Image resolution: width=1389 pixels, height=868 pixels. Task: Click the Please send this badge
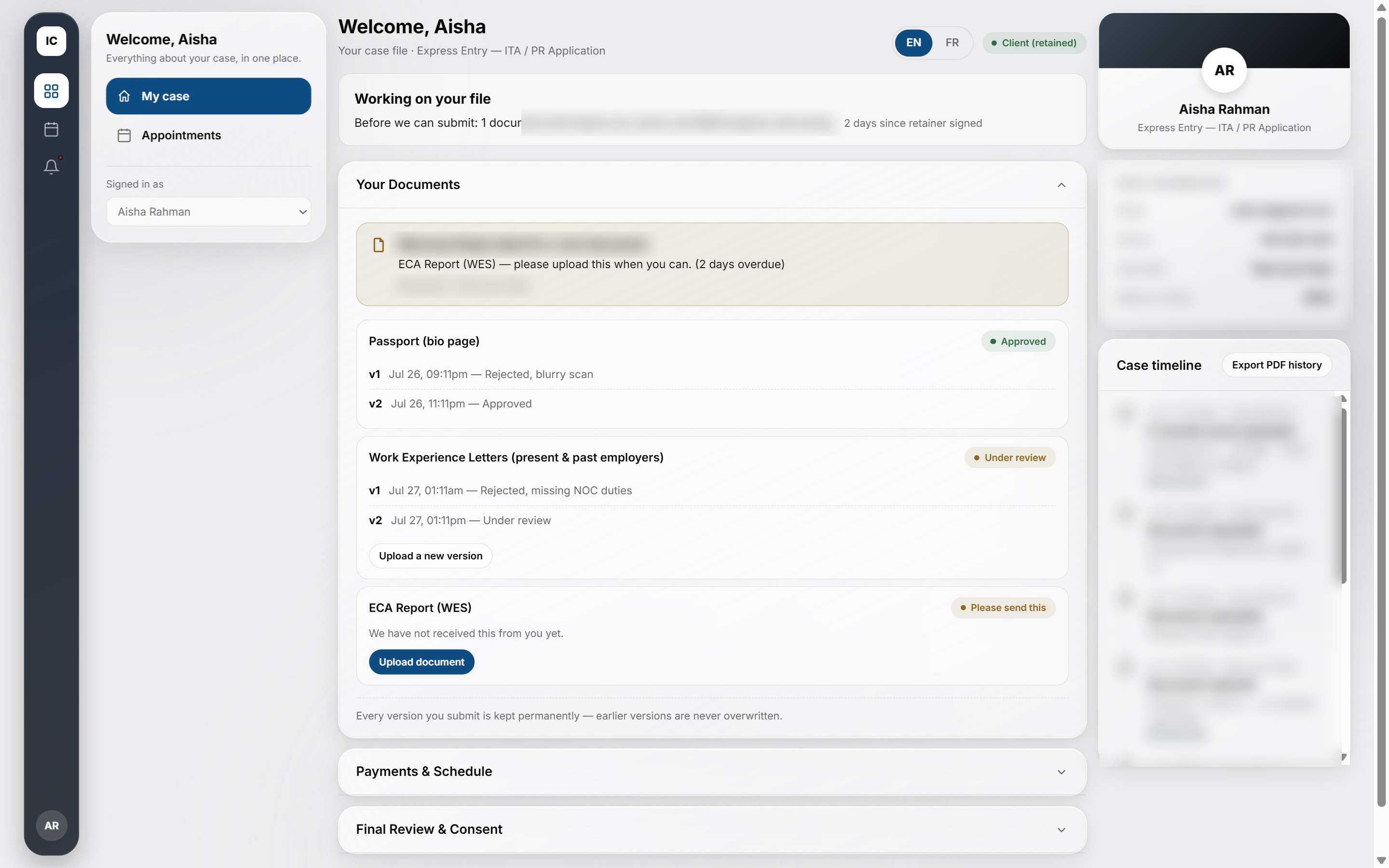[x=1003, y=608]
